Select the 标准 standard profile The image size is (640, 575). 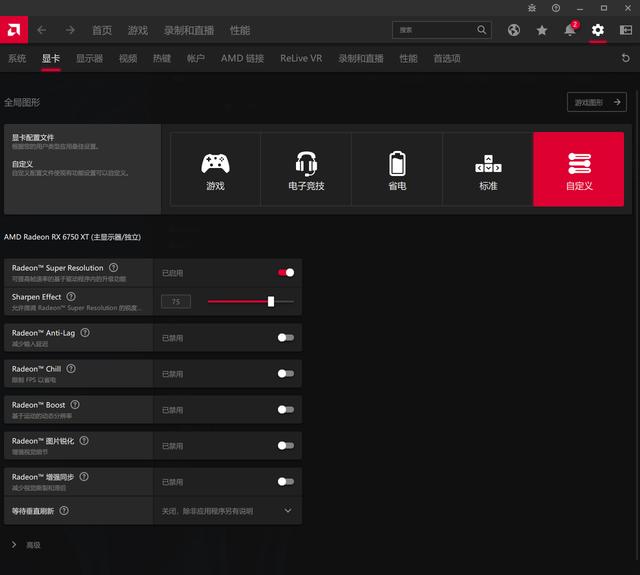pyautogui.click(x=488, y=169)
